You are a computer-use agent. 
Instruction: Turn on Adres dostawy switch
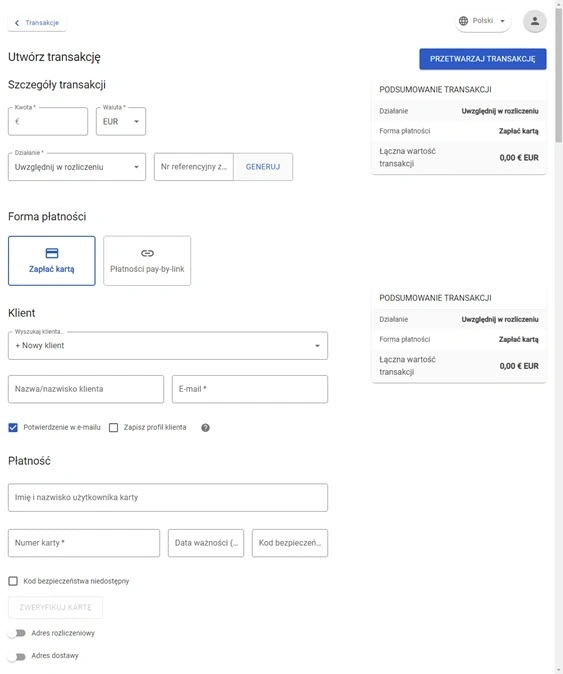(17, 656)
